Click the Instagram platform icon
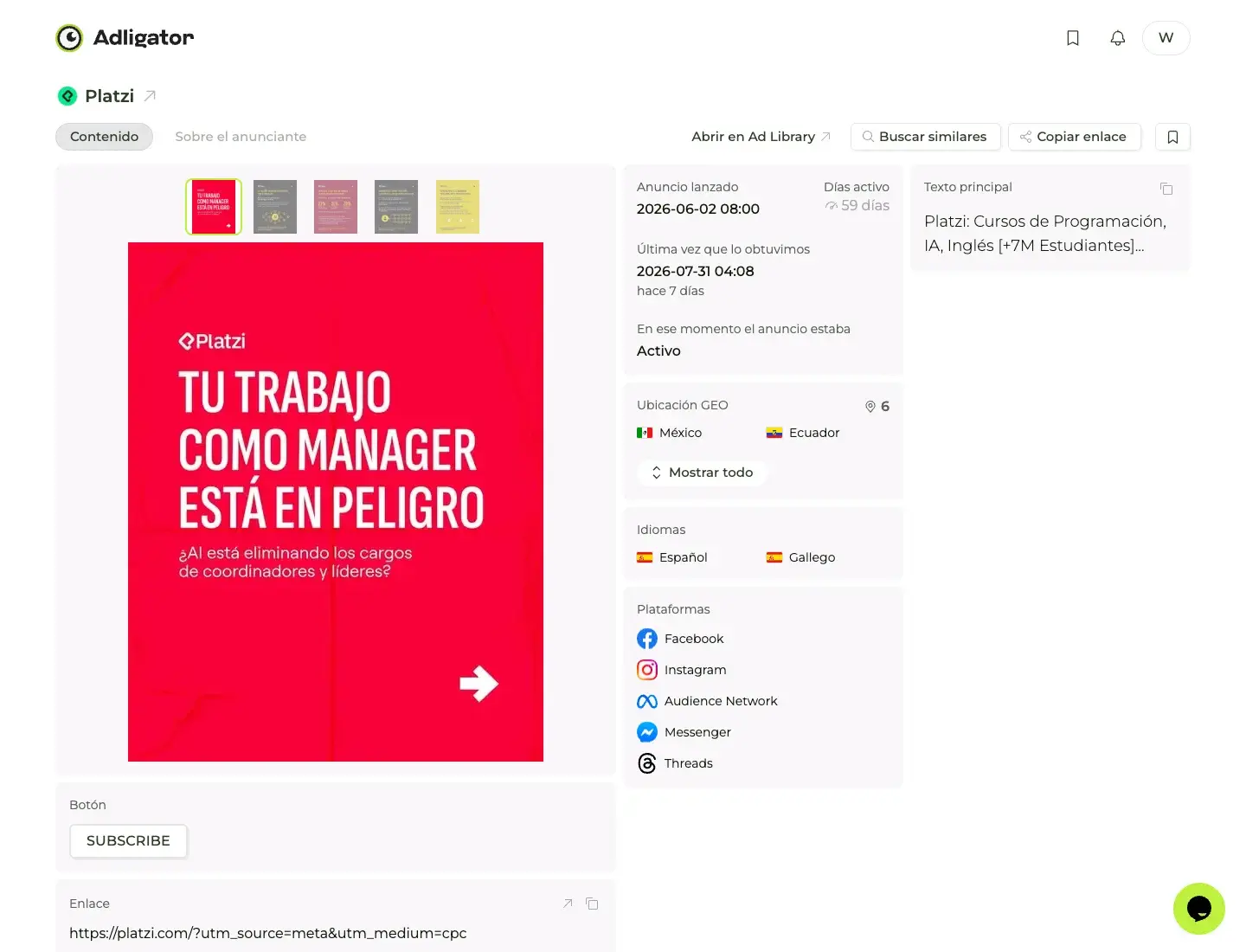The height and width of the screenshot is (952, 1246). coord(647,670)
